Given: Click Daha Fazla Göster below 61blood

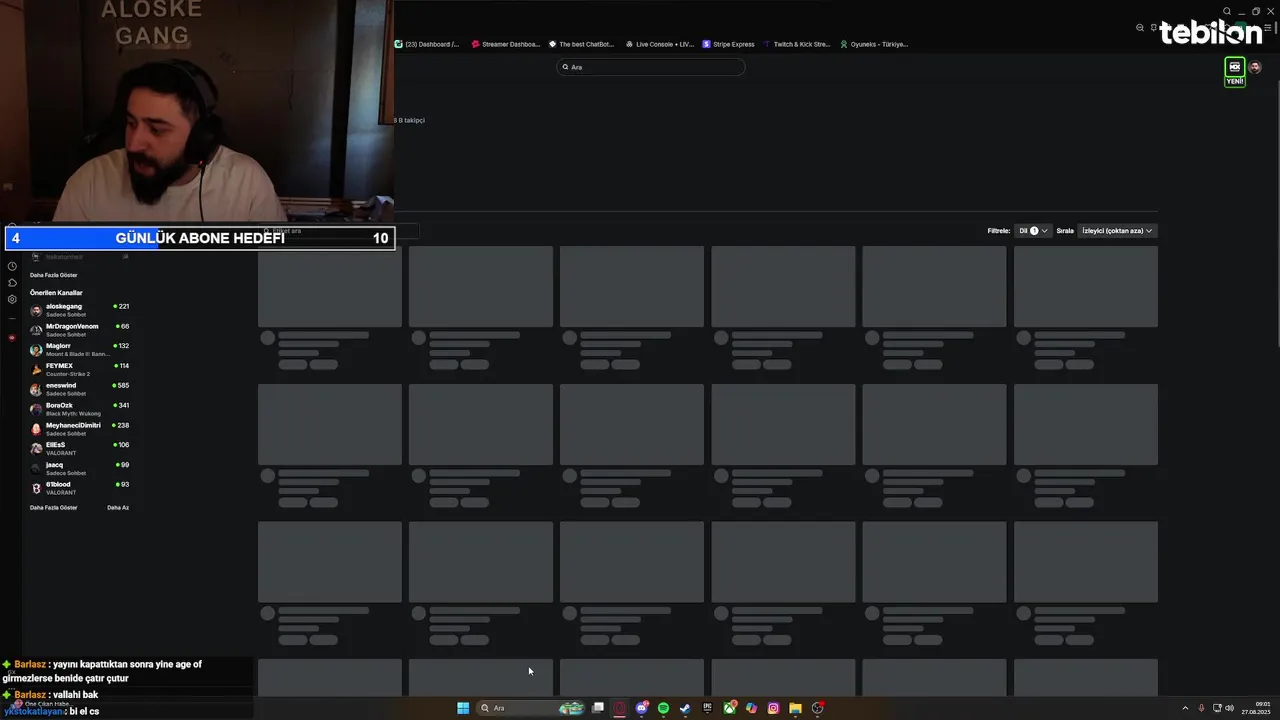Looking at the screenshot, I should click(53, 508).
